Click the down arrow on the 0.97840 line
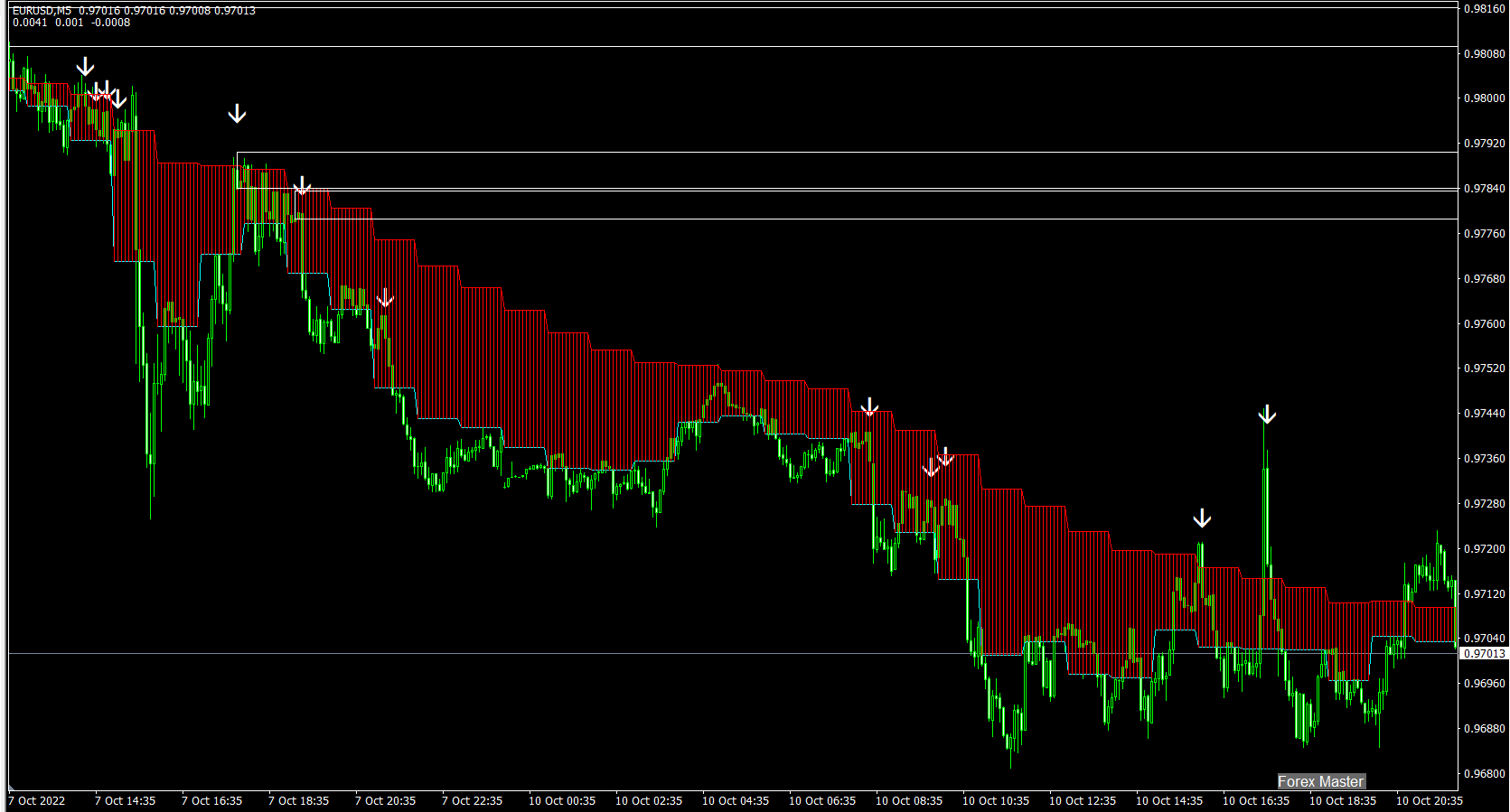Viewport: 1510px width, 812px height. pyautogui.click(x=302, y=186)
